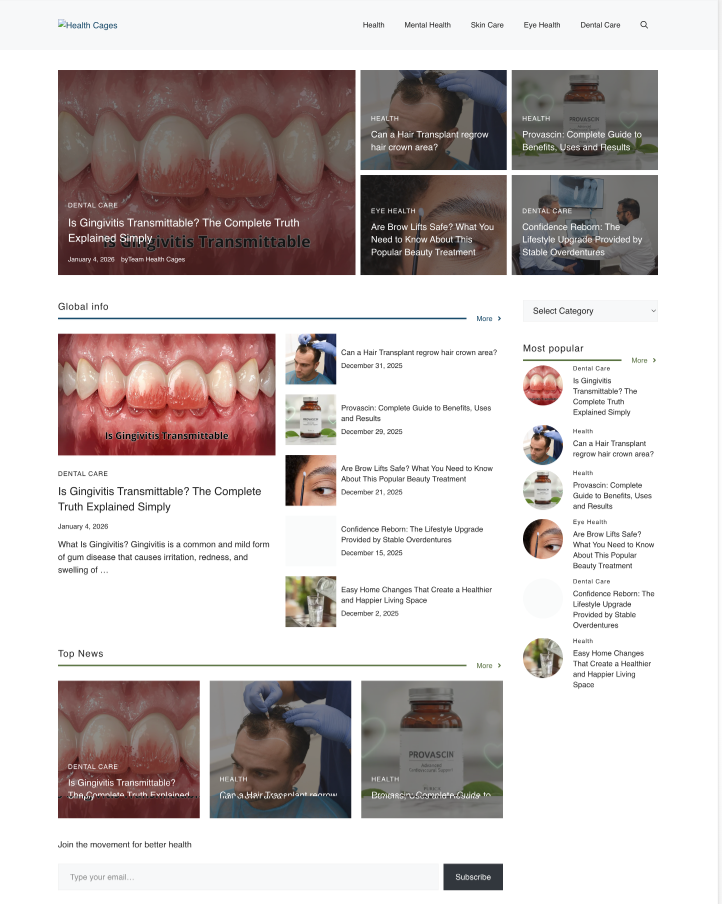This screenshot has height=904, width=722.
Task: Click the arrow beside Global info More
Action: 499,318
